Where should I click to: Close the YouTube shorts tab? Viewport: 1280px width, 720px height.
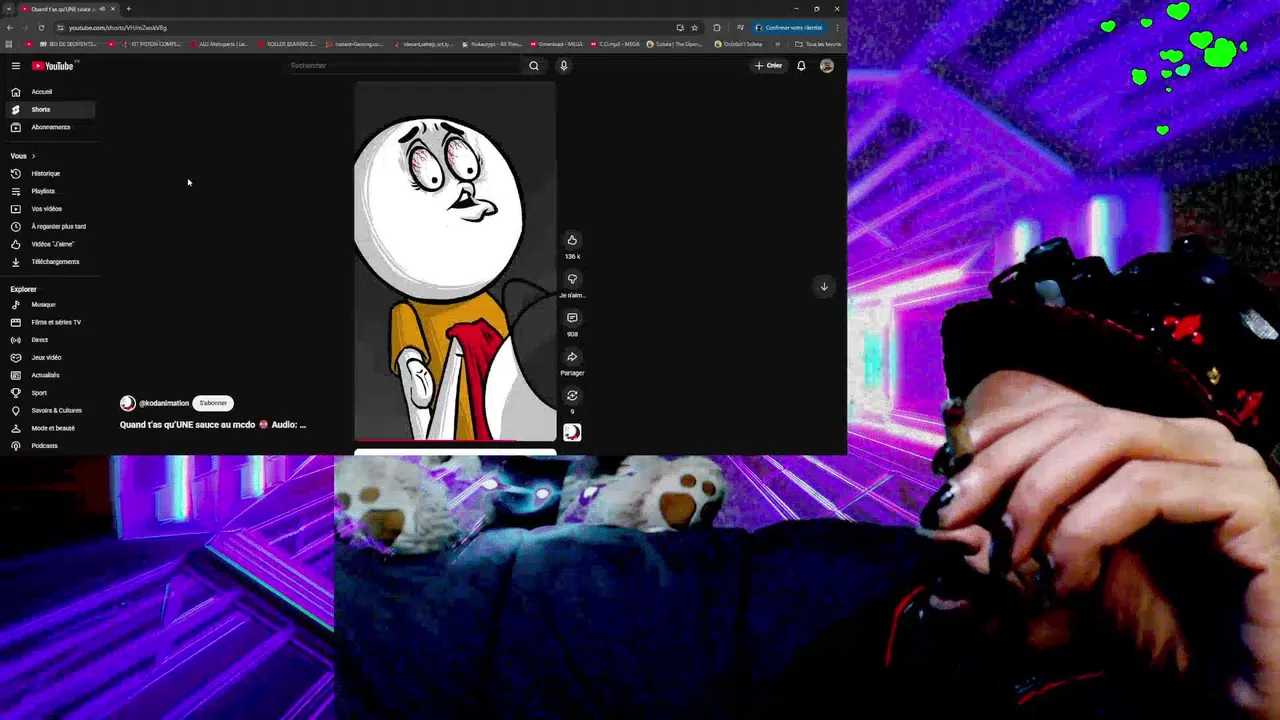pos(113,9)
